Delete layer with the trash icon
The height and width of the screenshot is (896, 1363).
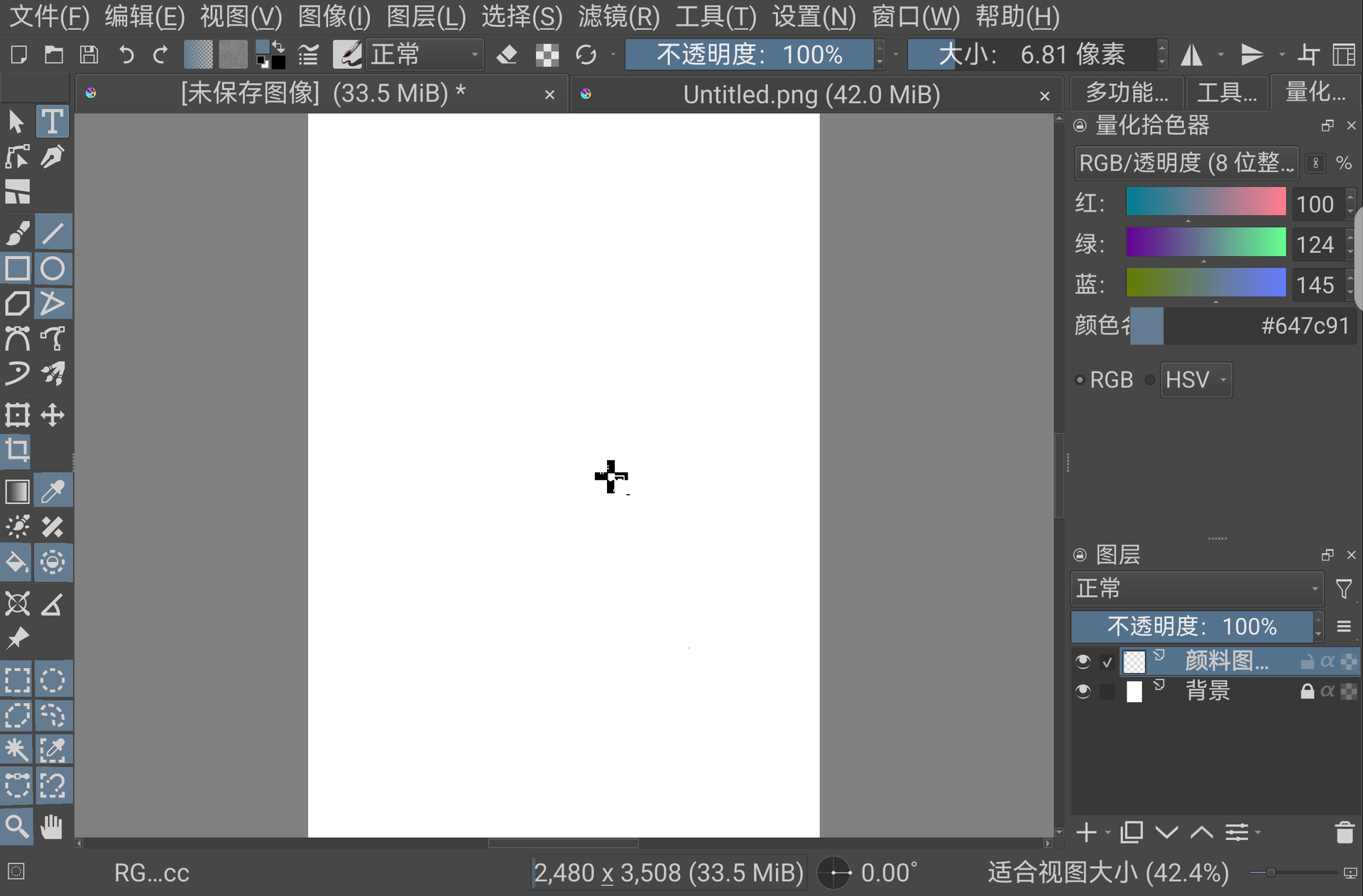(x=1344, y=832)
